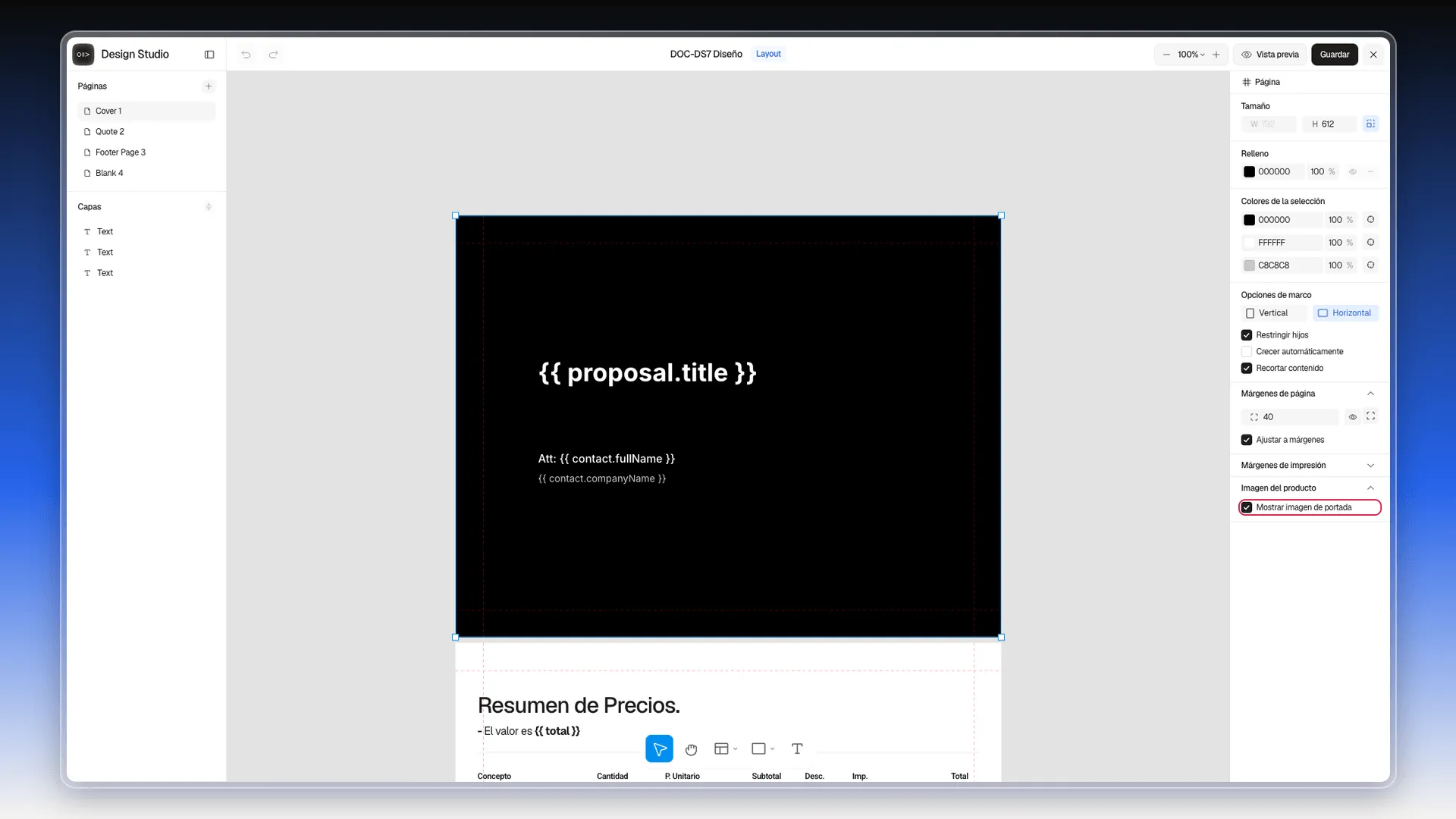The height and width of the screenshot is (819, 1456).
Task: Select the Text tool icon
Action: [x=797, y=749]
